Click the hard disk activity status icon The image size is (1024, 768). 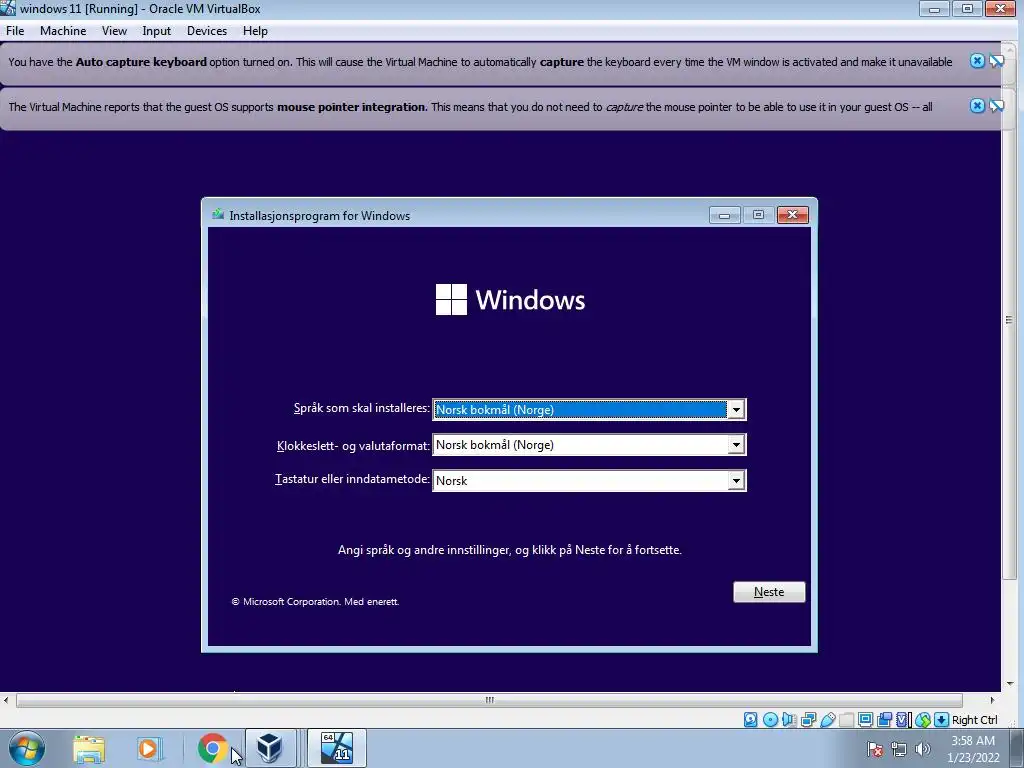(750, 720)
